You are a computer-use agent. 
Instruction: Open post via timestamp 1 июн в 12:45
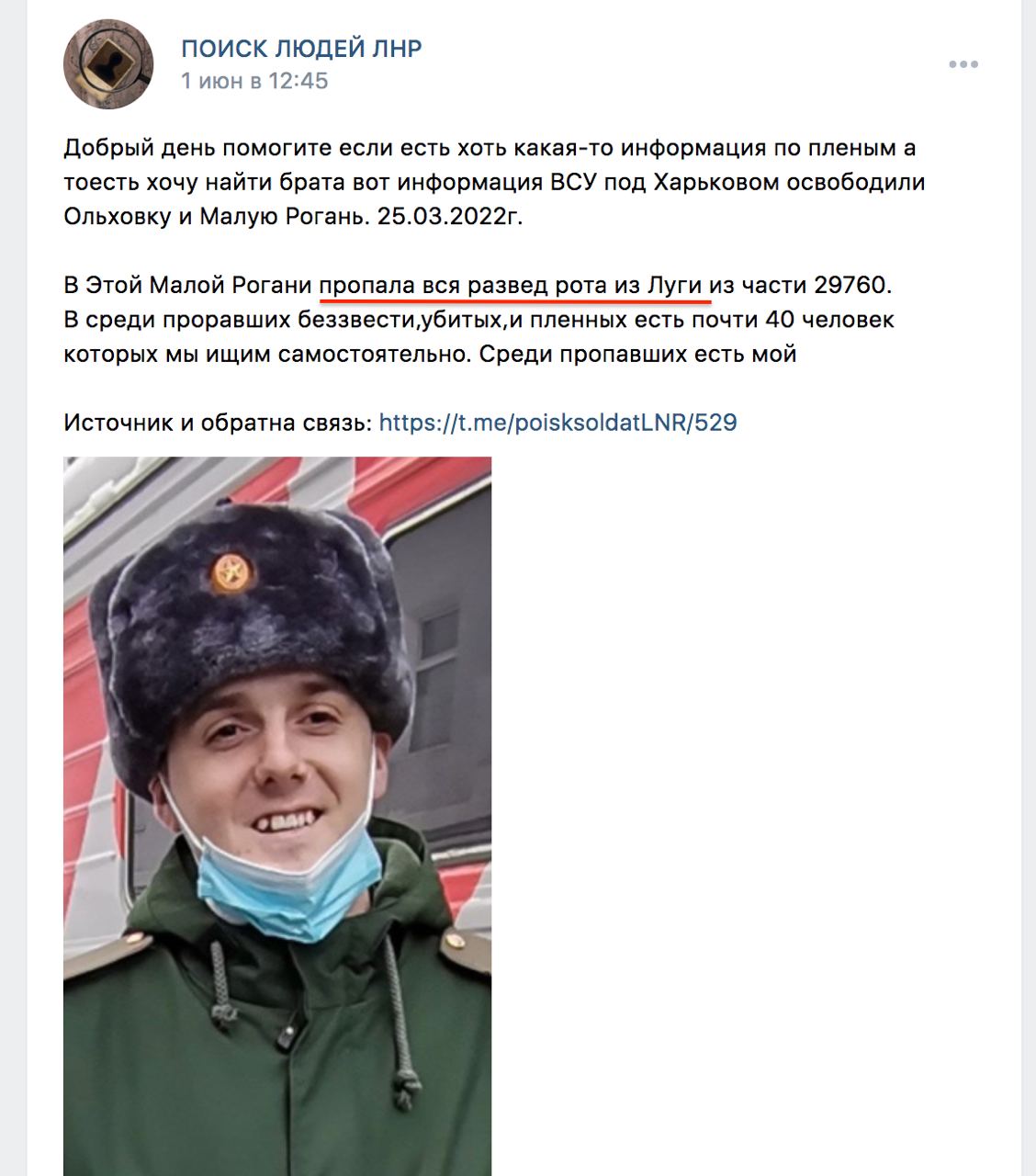[254, 81]
